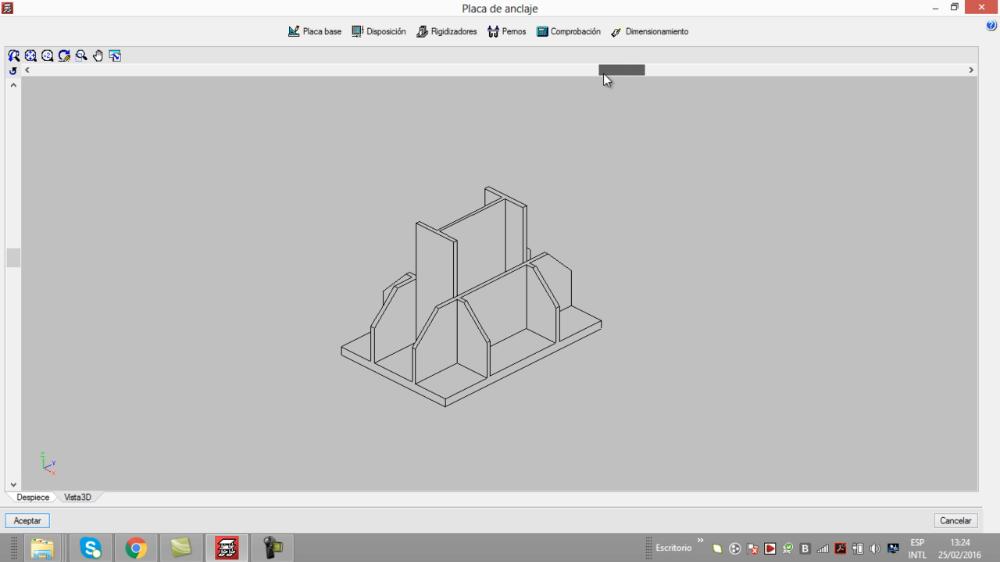Viewport: 1000px width, 562px height.
Task: Expand the Escritorio toolbar chevron
Action: pos(700,541)
